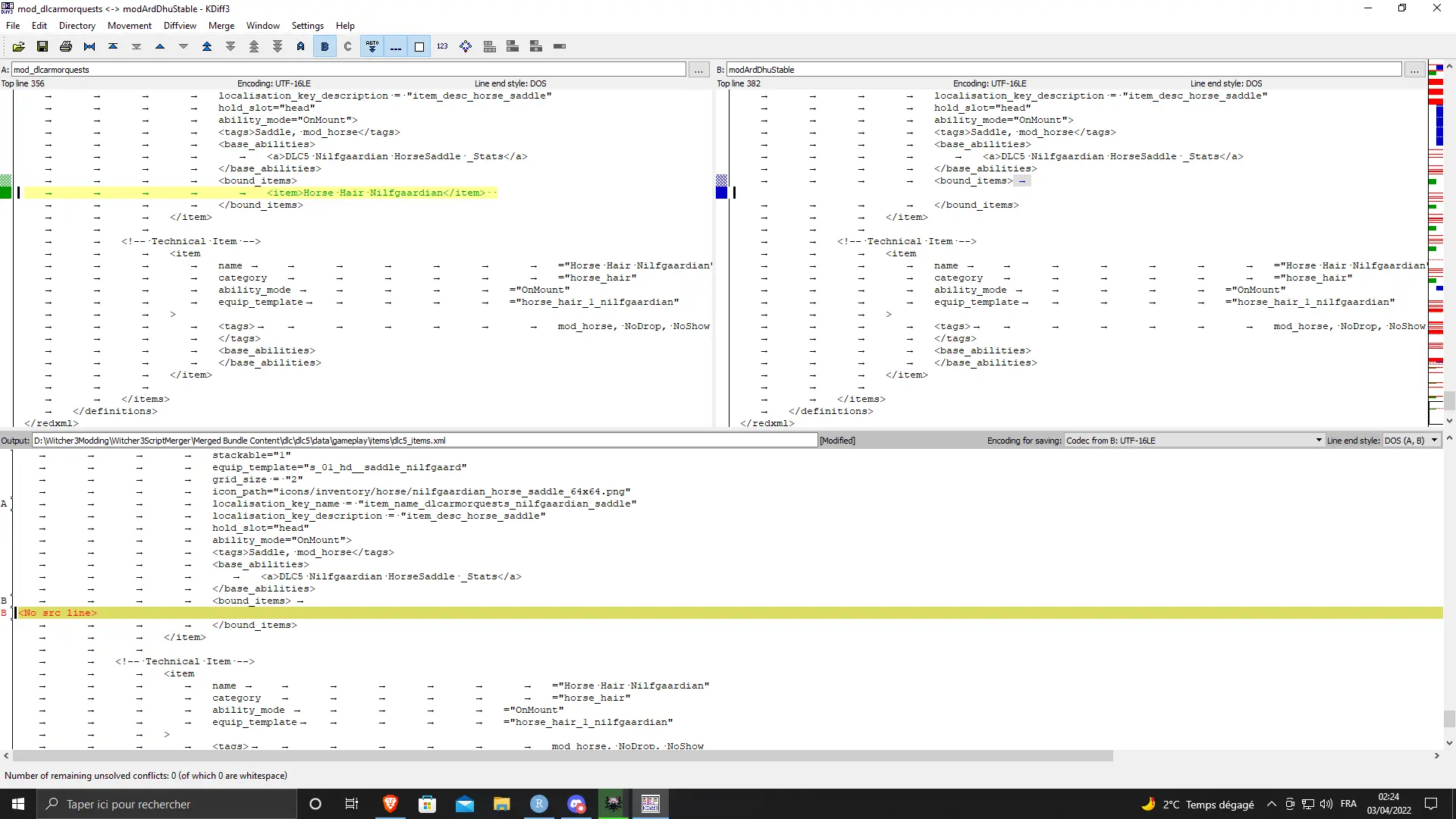Select highlighted Horse Hair Nilfgaardian item line
This screenshot has width=1456, height=819.
(x=261, y=193)
